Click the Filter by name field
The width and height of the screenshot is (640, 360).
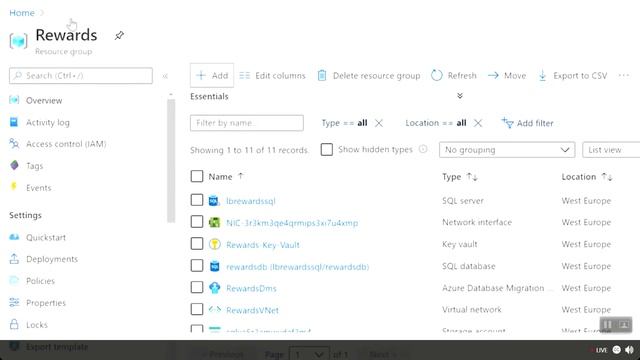pyautogui.click(x=247, y=123)
